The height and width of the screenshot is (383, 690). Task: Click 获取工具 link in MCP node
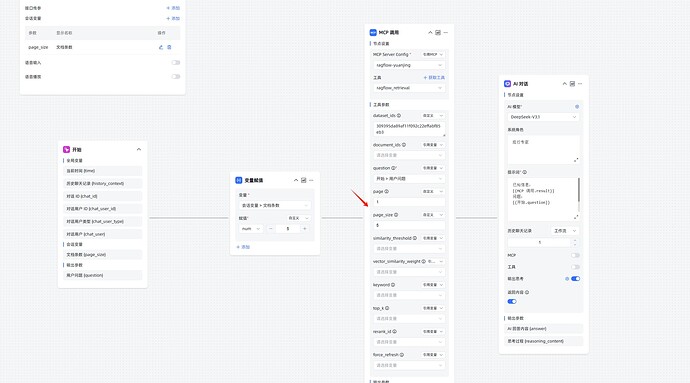[434, 77]
